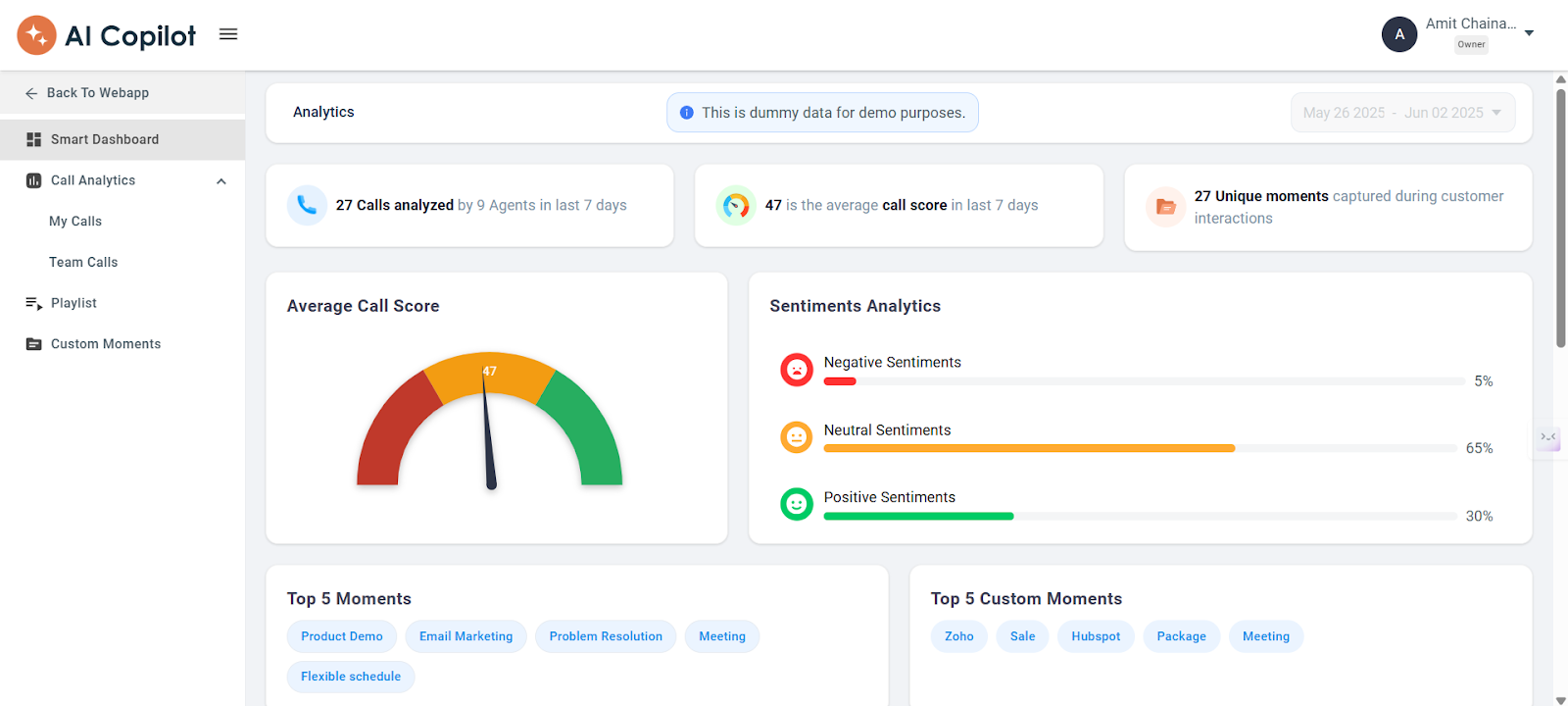1568x706 pixels.
Task: Click the '65%' neutral sentiment value
Action: click(1479, 448)
